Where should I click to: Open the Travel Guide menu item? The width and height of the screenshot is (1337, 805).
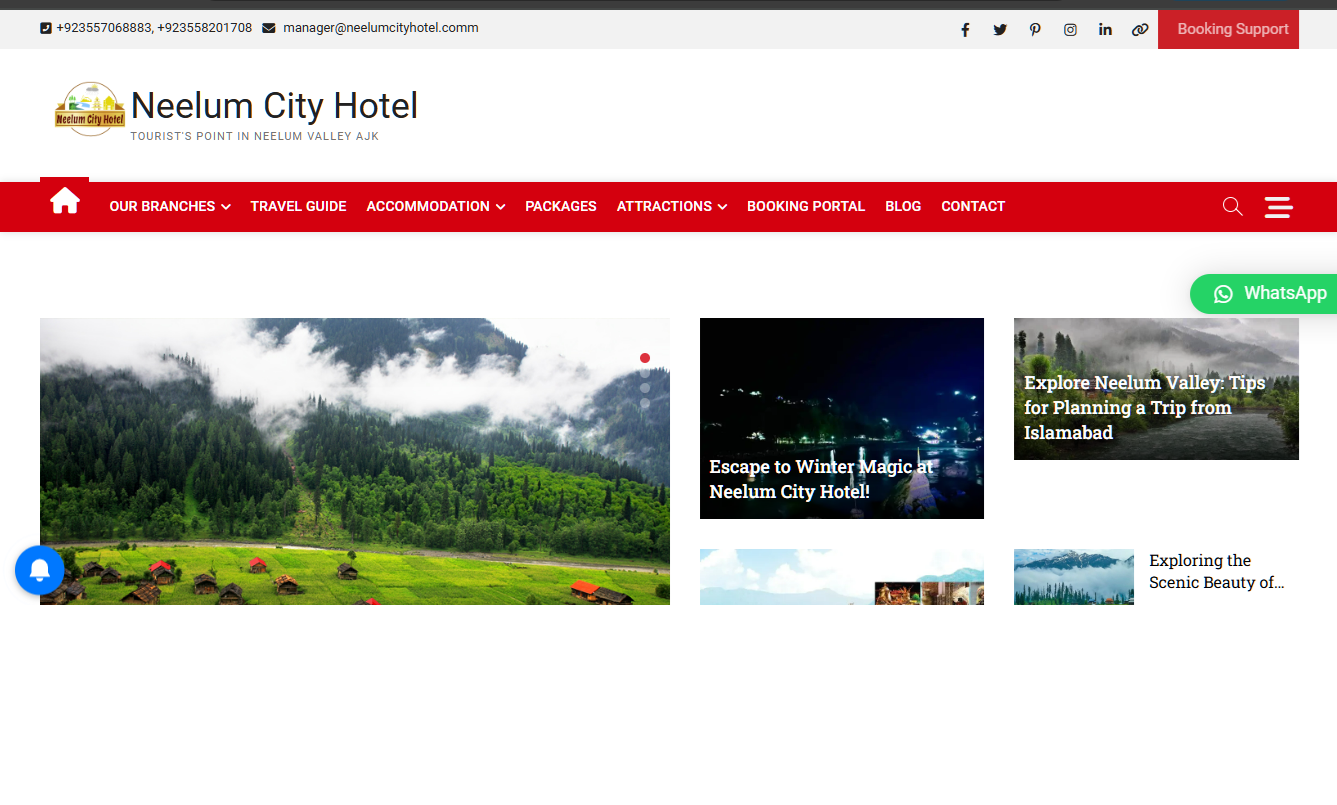pyautogui.click(x=298, y=206)
